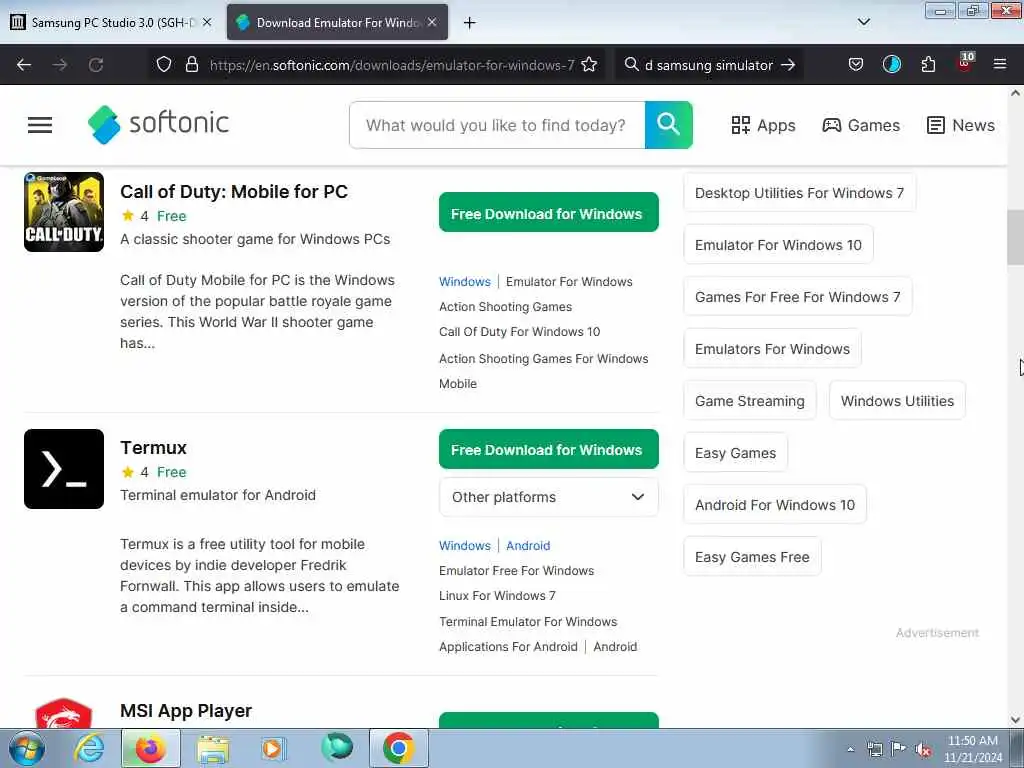Reload the current page

(96, 65)
